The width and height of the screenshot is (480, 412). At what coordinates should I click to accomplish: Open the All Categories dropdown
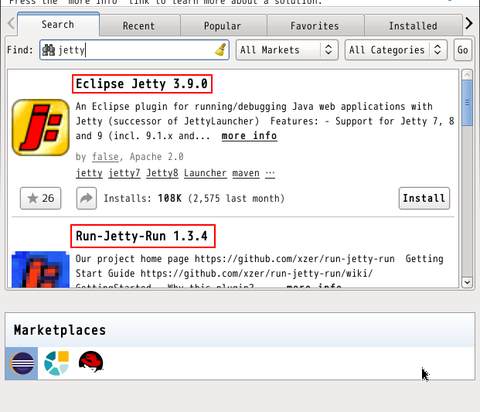pos(396,50)
